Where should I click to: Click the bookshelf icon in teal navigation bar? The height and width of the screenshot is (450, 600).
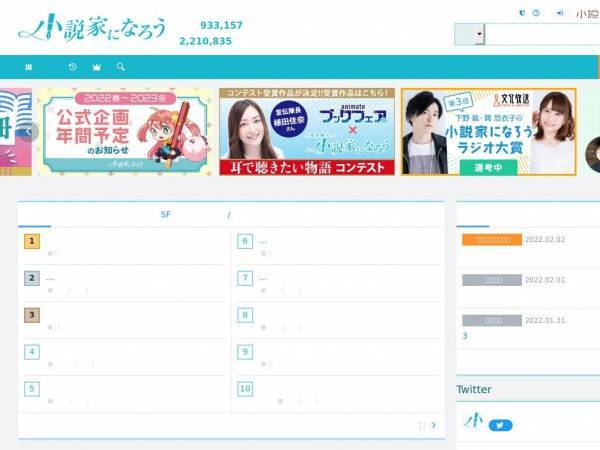[28, 67]
